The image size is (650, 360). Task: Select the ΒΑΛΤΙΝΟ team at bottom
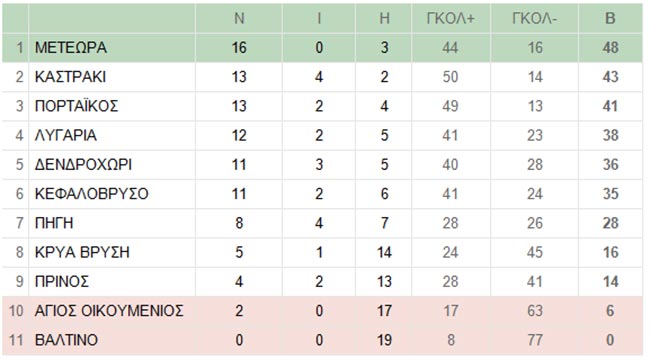pyautogui.click(x=66, y=340)
